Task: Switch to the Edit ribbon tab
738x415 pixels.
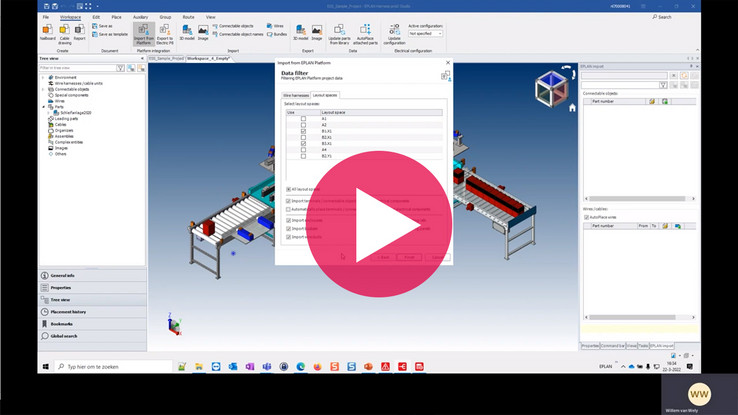Action: tap(96, 17)
